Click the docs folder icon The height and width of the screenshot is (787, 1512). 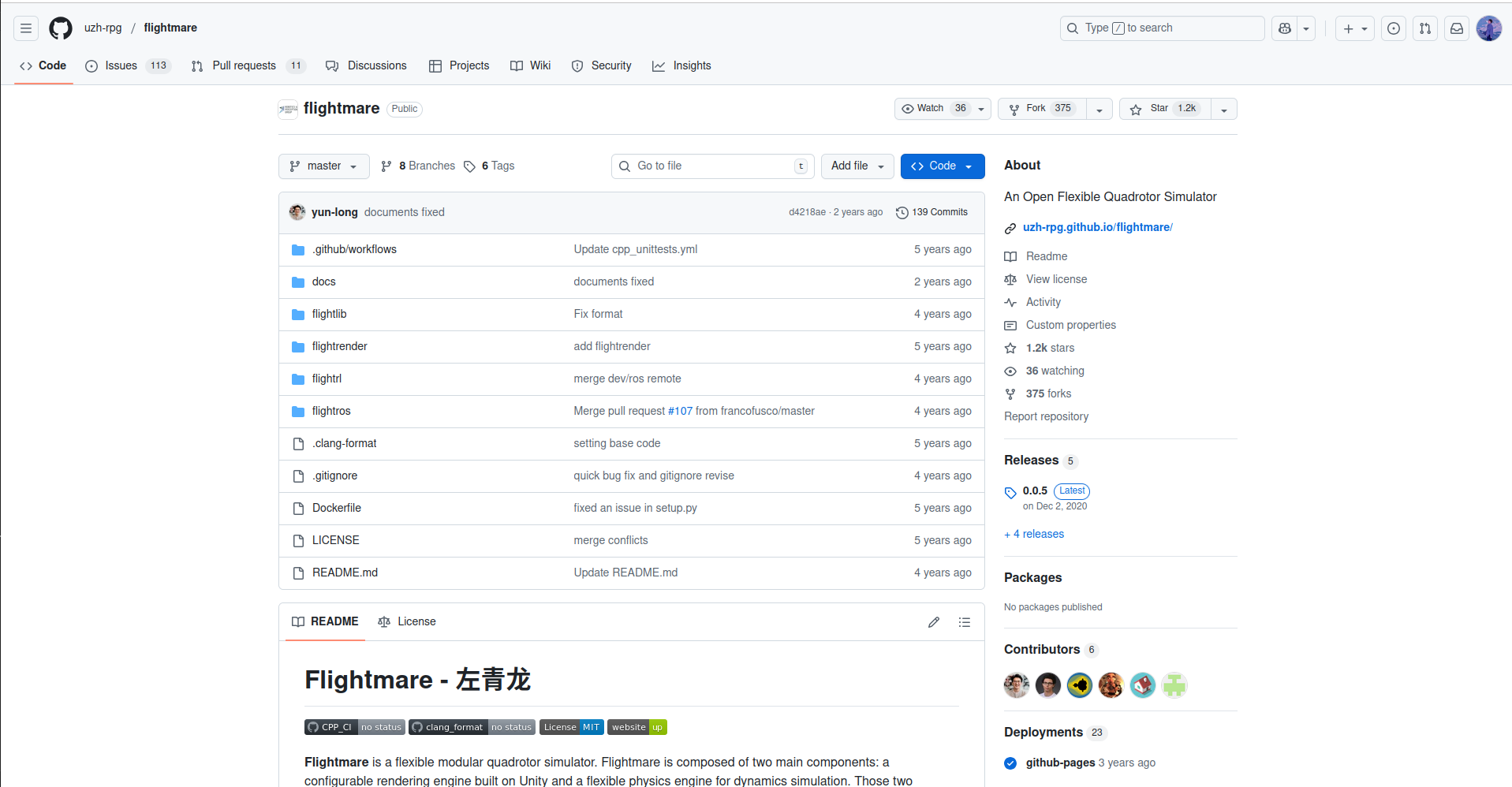298,282
